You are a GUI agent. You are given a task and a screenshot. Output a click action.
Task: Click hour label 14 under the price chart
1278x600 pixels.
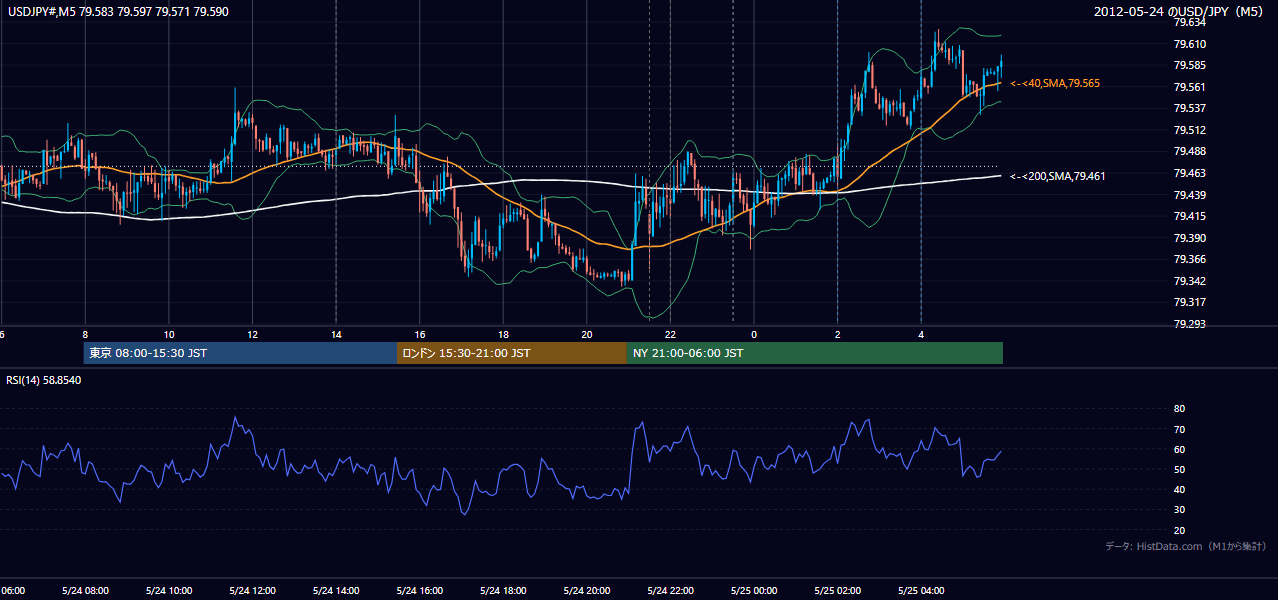(x=336, y=335)
